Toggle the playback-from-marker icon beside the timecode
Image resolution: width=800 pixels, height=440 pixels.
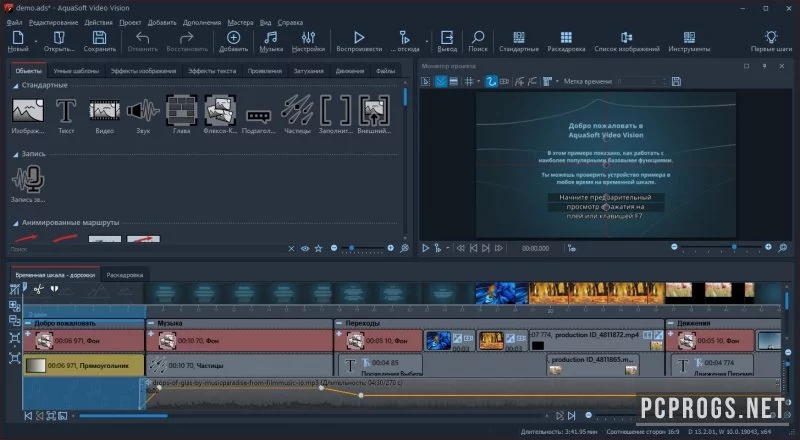click(571, 248)
